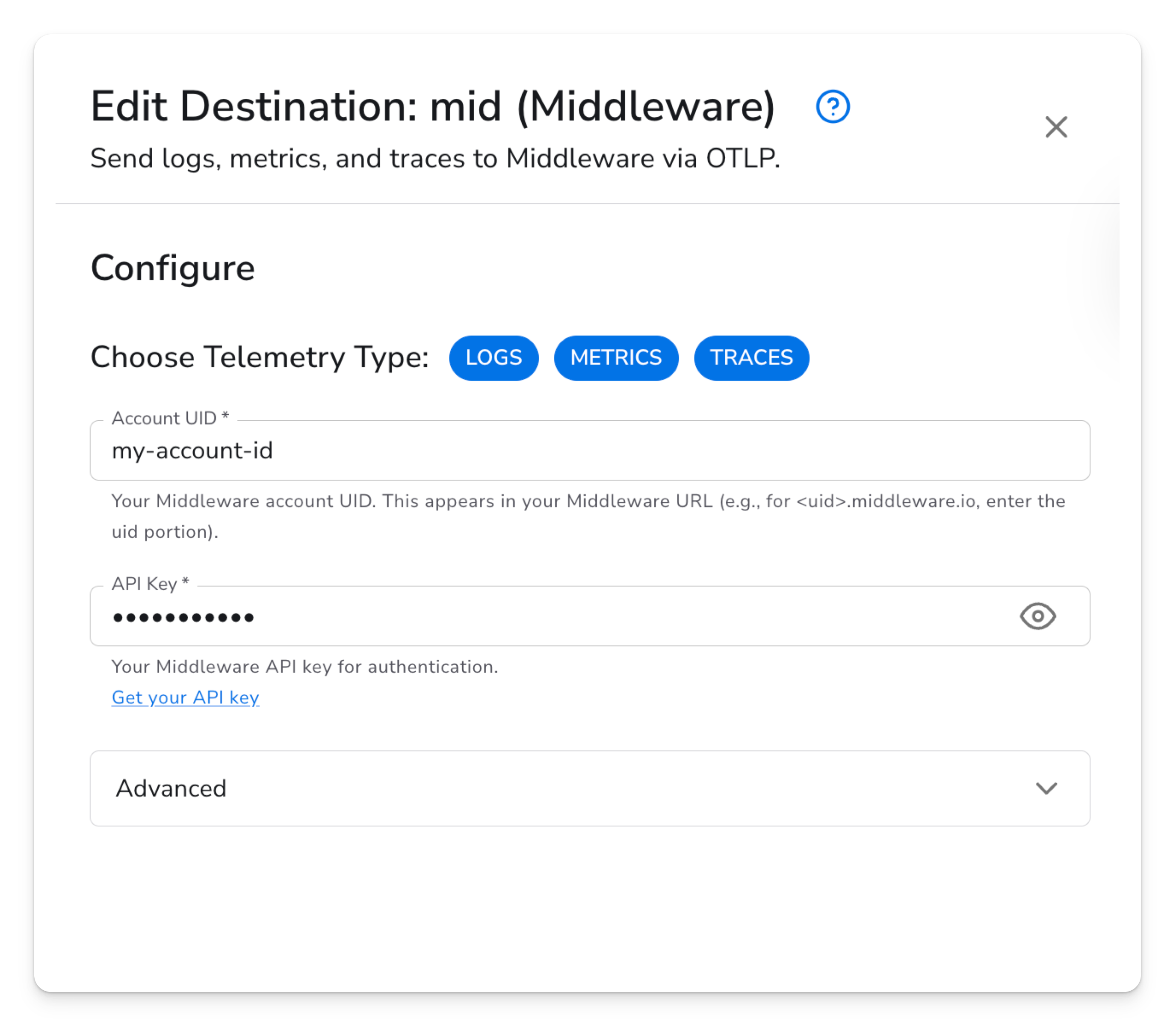1176x1027 pixels.
Task: Click the Account UID helper description
Action: pyautogui.click(x=588, y=502)
